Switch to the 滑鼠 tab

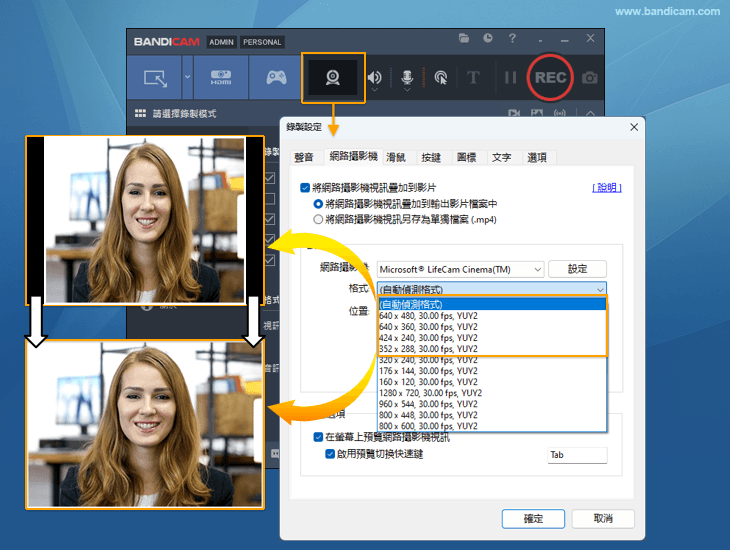click(396, 157)
